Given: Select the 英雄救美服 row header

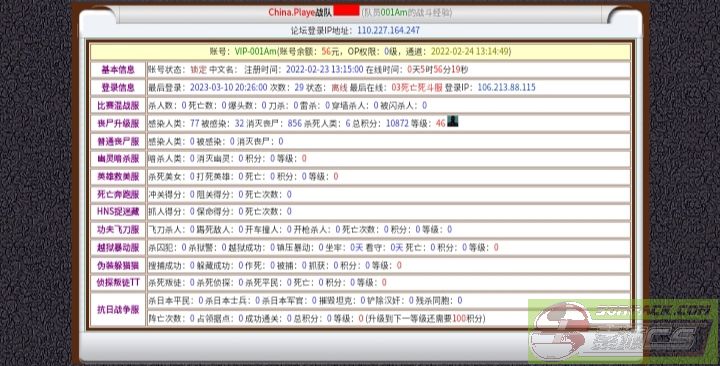Looking at the screenshot, I should (118, 176).
